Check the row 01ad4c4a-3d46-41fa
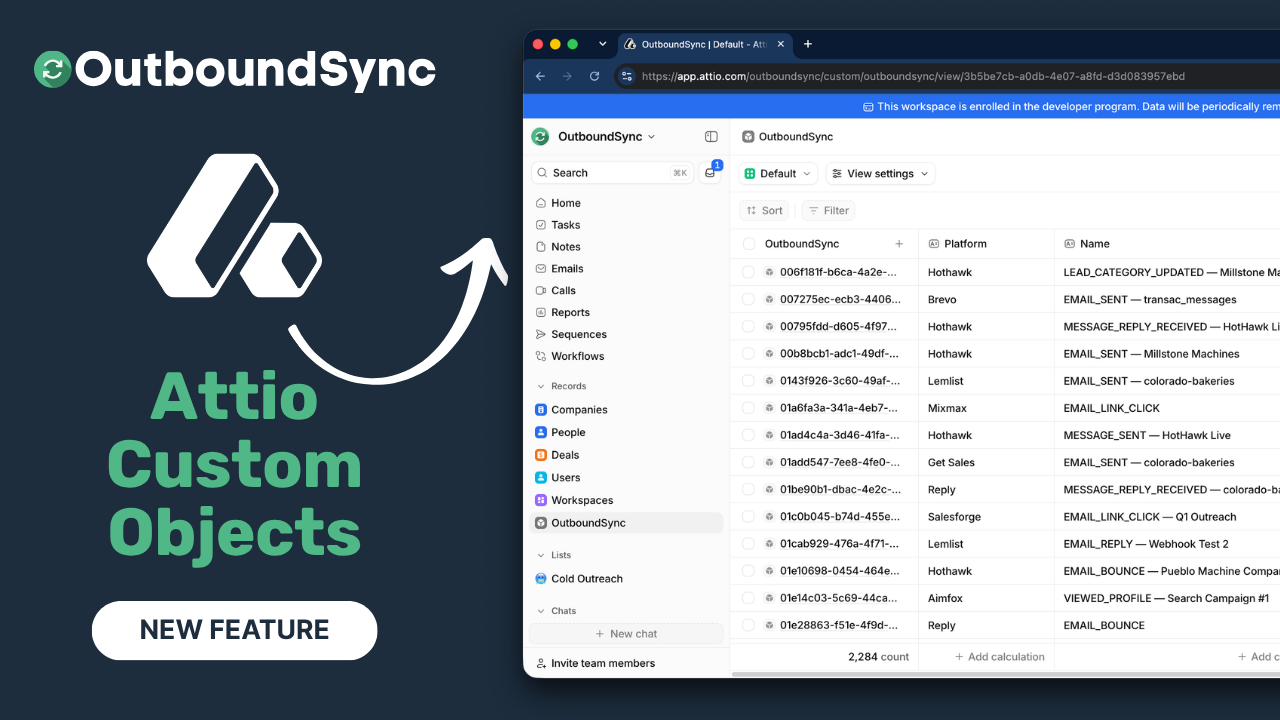This screenshot has height=720, width=1280. point(749,435)
